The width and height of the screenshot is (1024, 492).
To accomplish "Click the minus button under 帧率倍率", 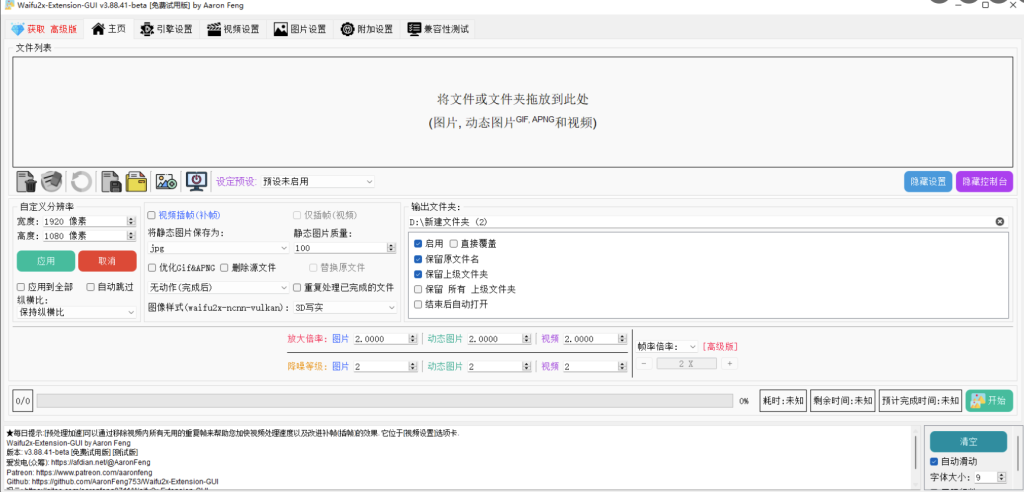I will (644, 363).
